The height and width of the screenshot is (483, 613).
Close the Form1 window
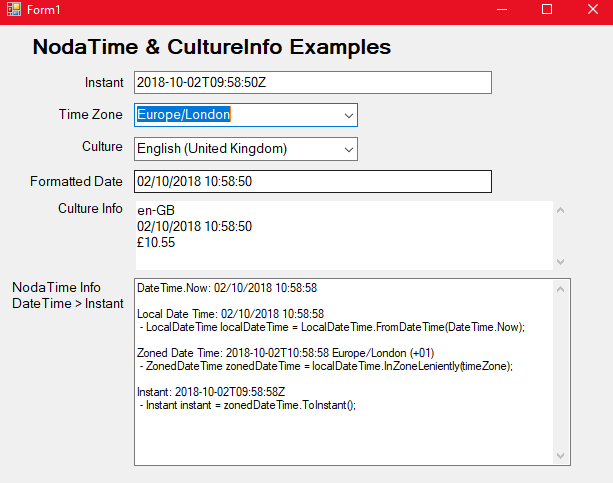click(593, 9)
